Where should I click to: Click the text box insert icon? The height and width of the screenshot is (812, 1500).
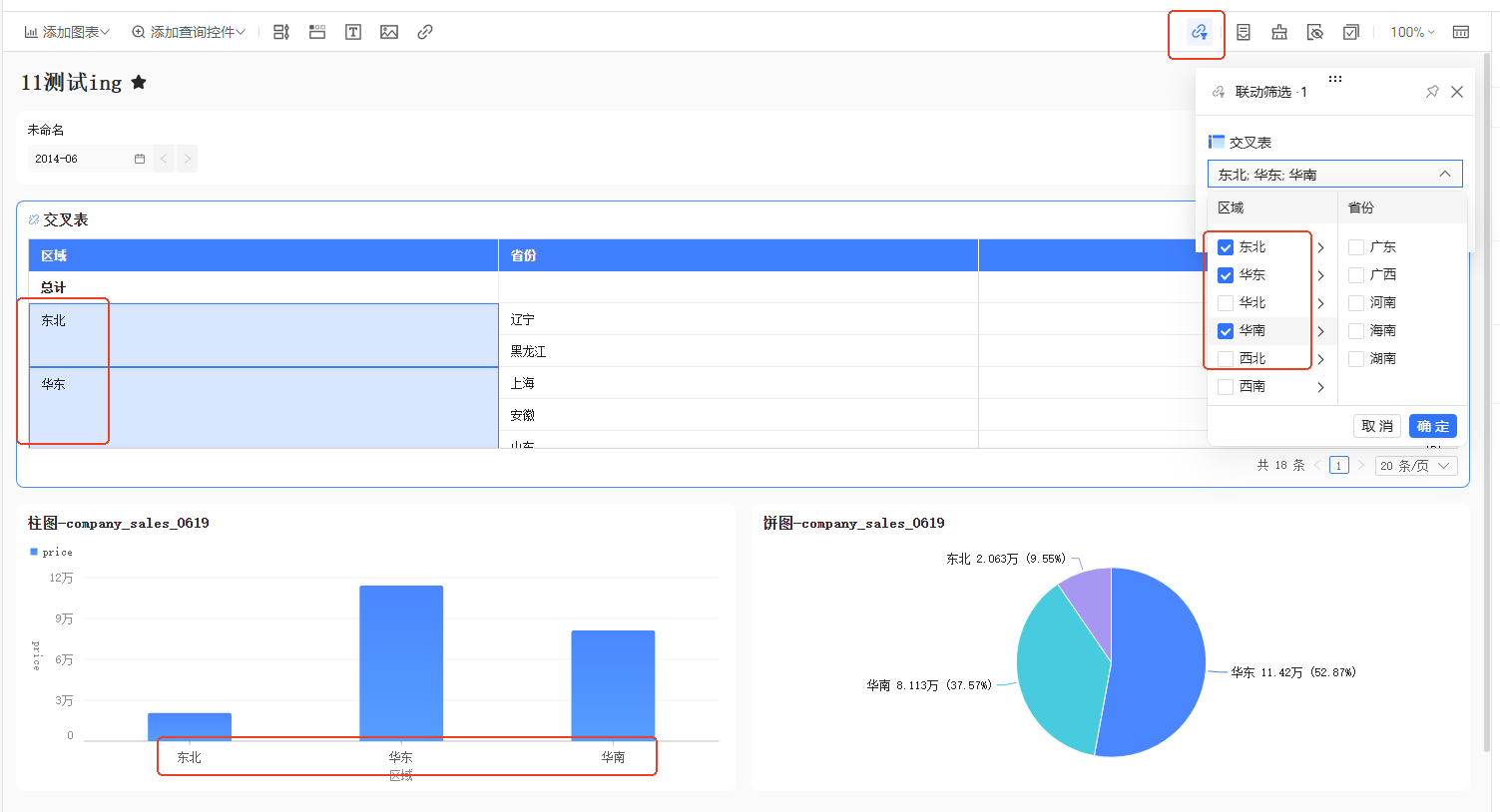353,32
